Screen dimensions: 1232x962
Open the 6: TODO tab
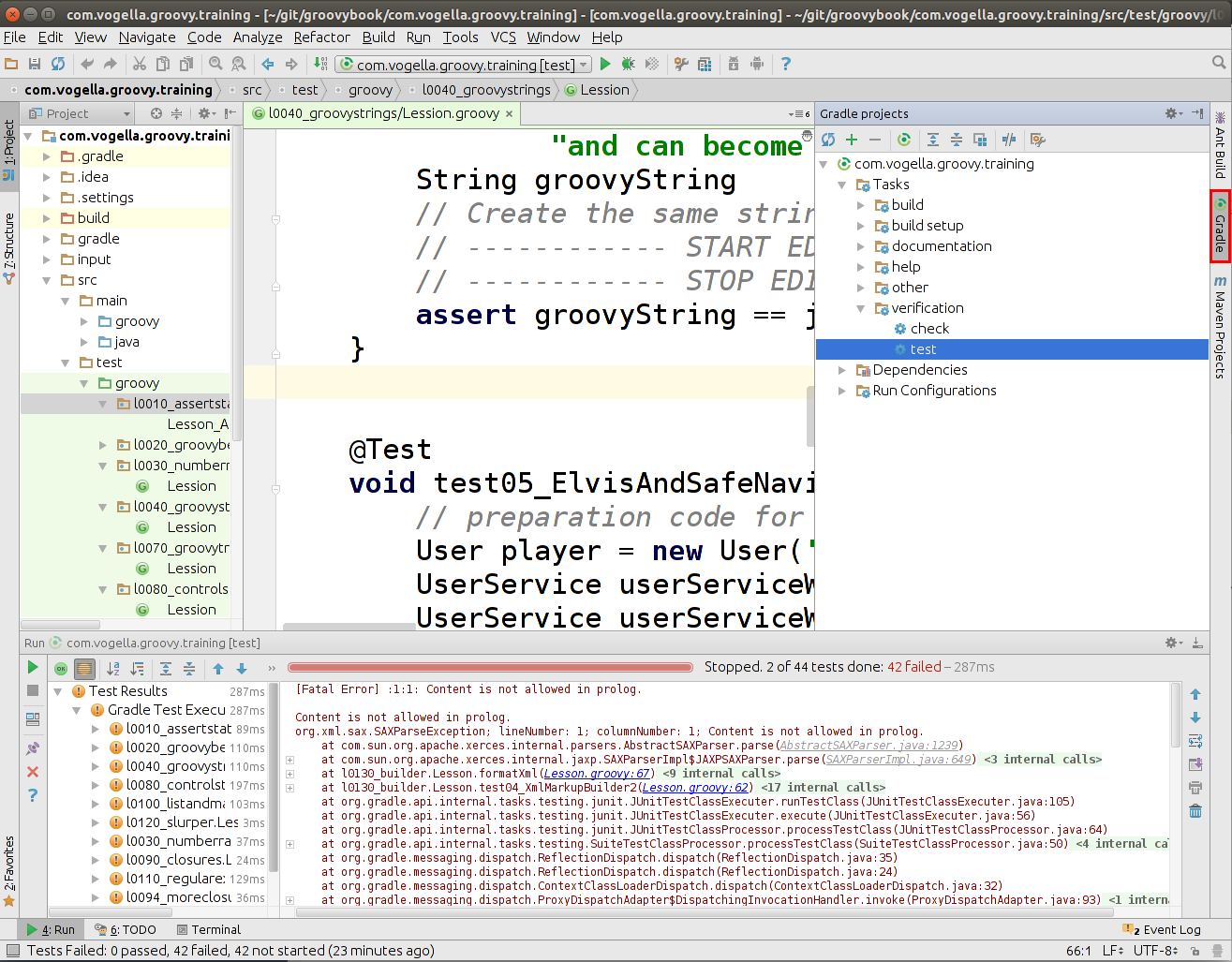coord(125,929)
